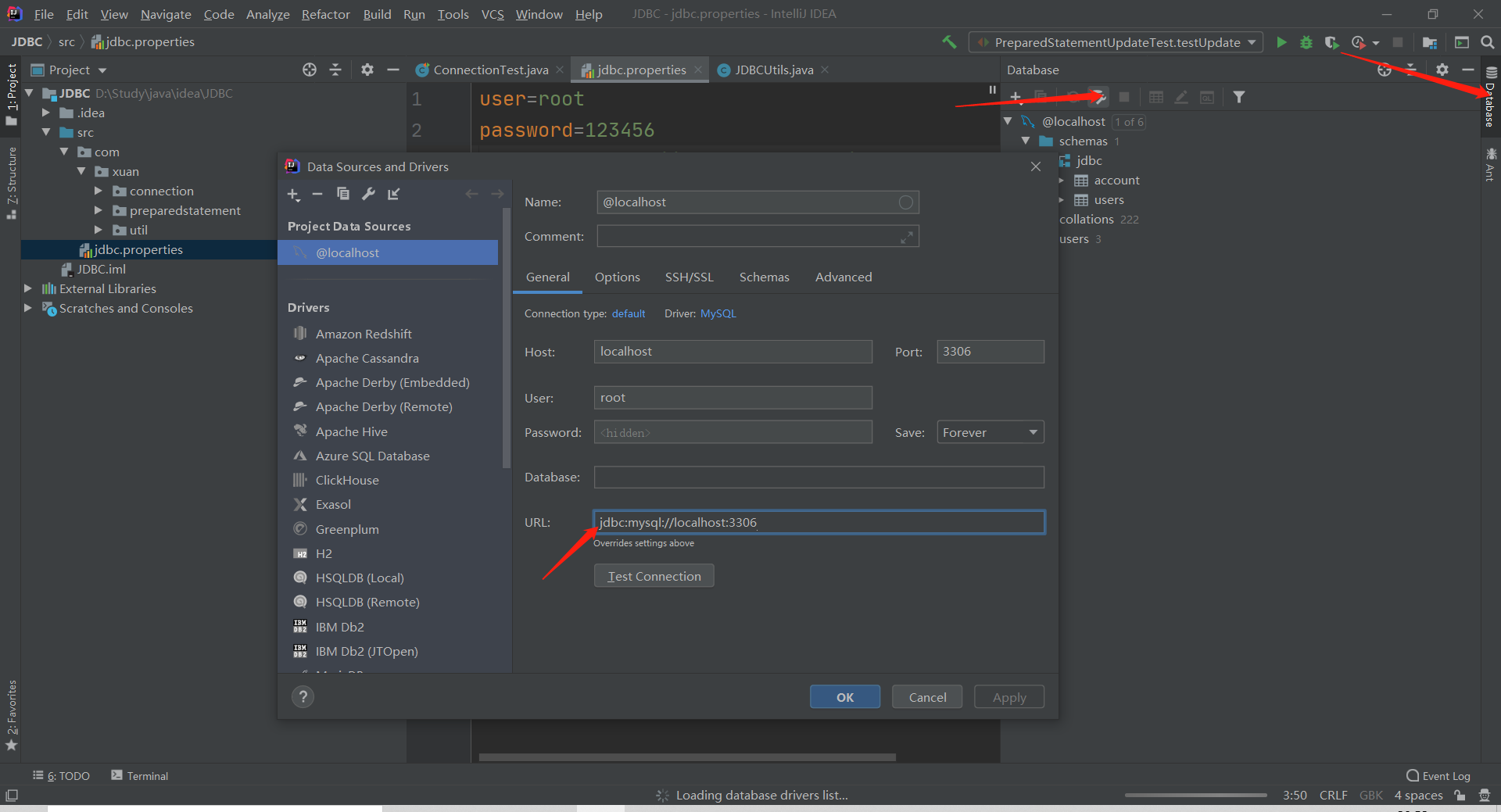Toggle the Database tool window stripe button
The width and height of the screenshot is (1501, 812).
click(1490, 97)
